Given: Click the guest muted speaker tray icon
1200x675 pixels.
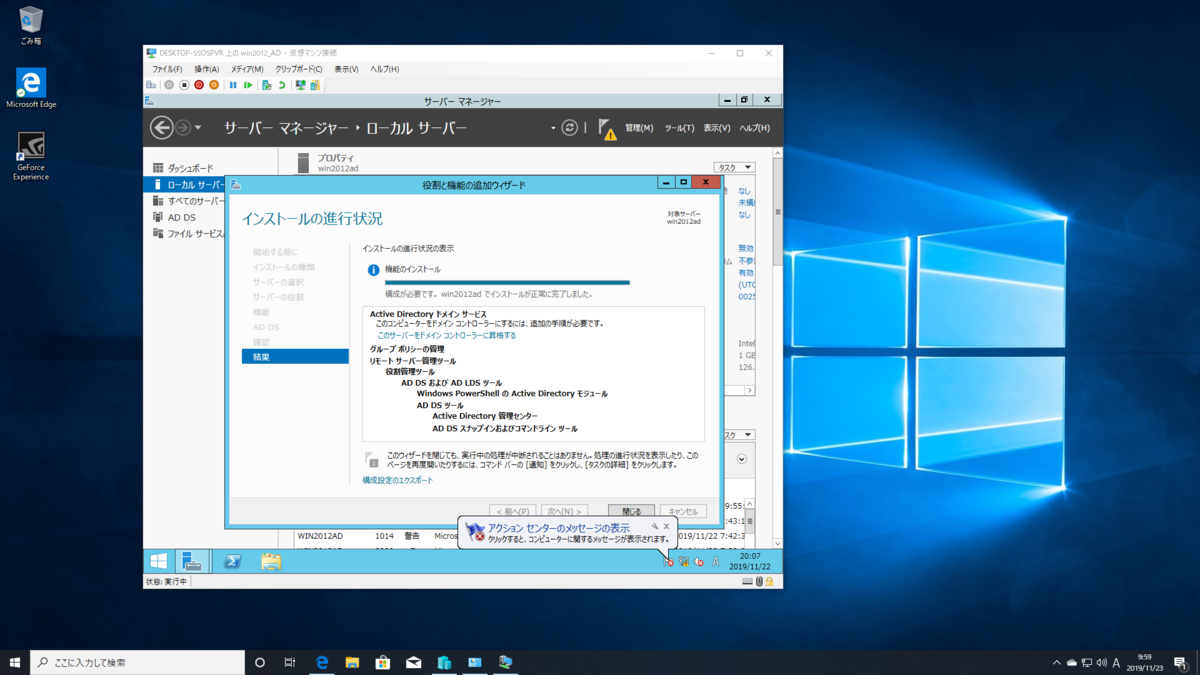Looking at the screenshot, I should click(x=699, y=562).
